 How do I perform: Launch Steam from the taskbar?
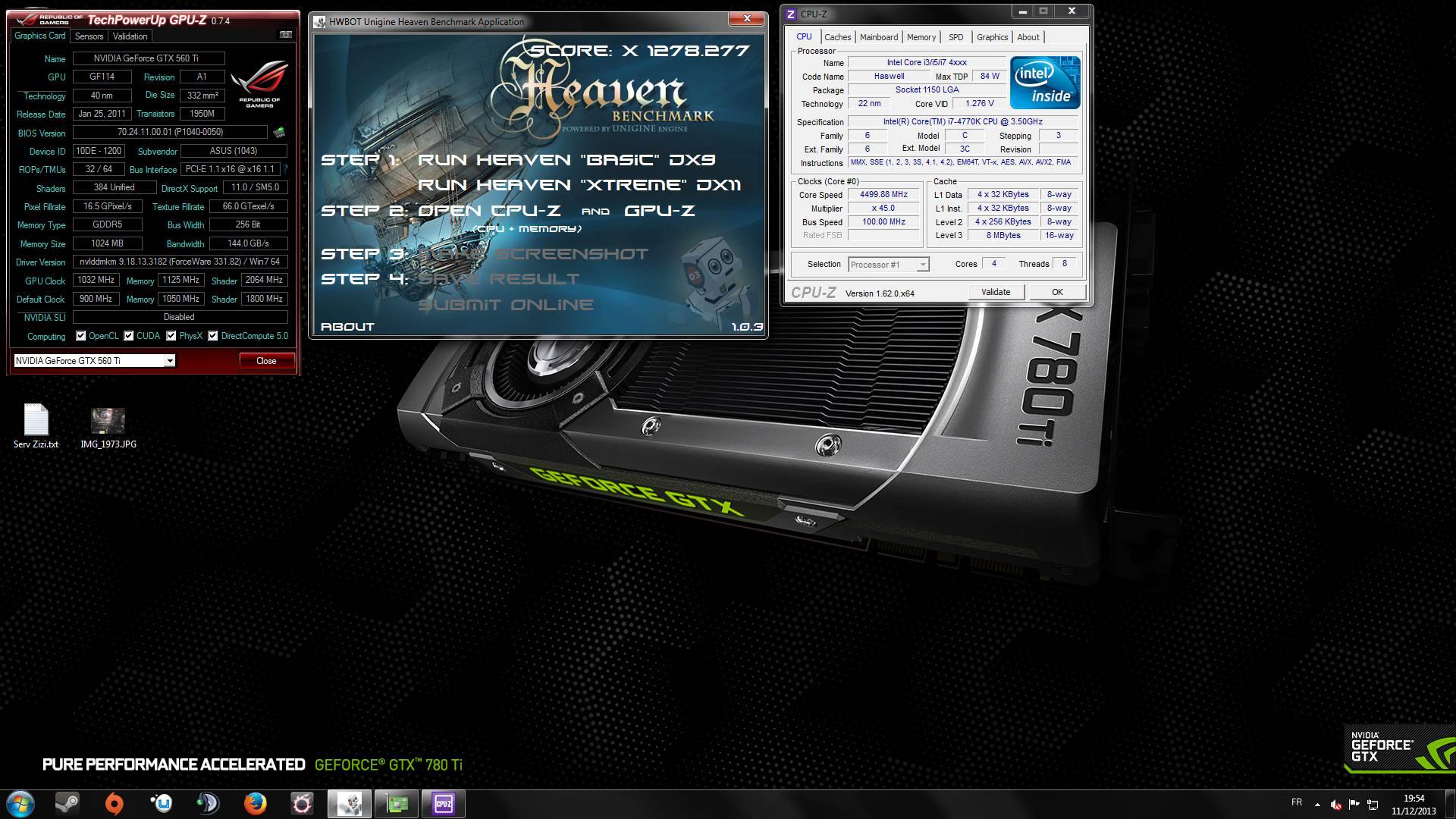click(x=67, y=803)
